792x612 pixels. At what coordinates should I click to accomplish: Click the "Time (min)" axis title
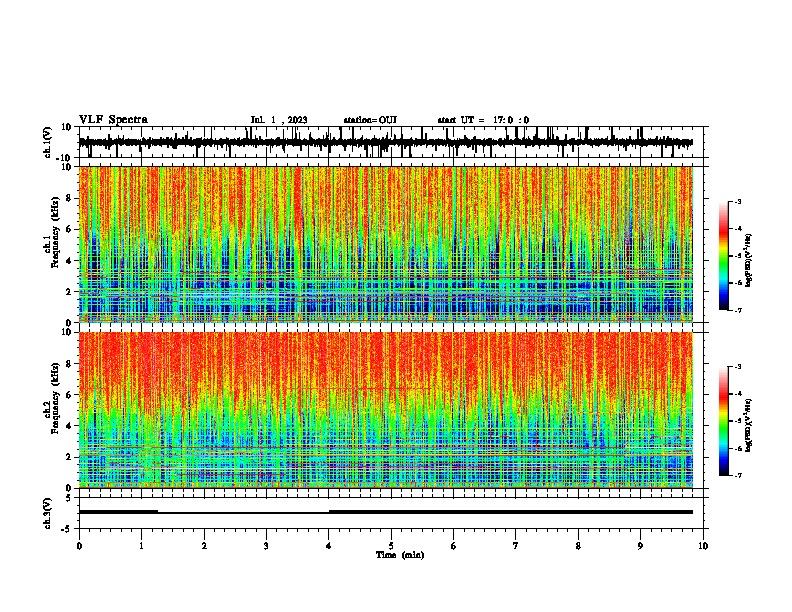[400, 555]
